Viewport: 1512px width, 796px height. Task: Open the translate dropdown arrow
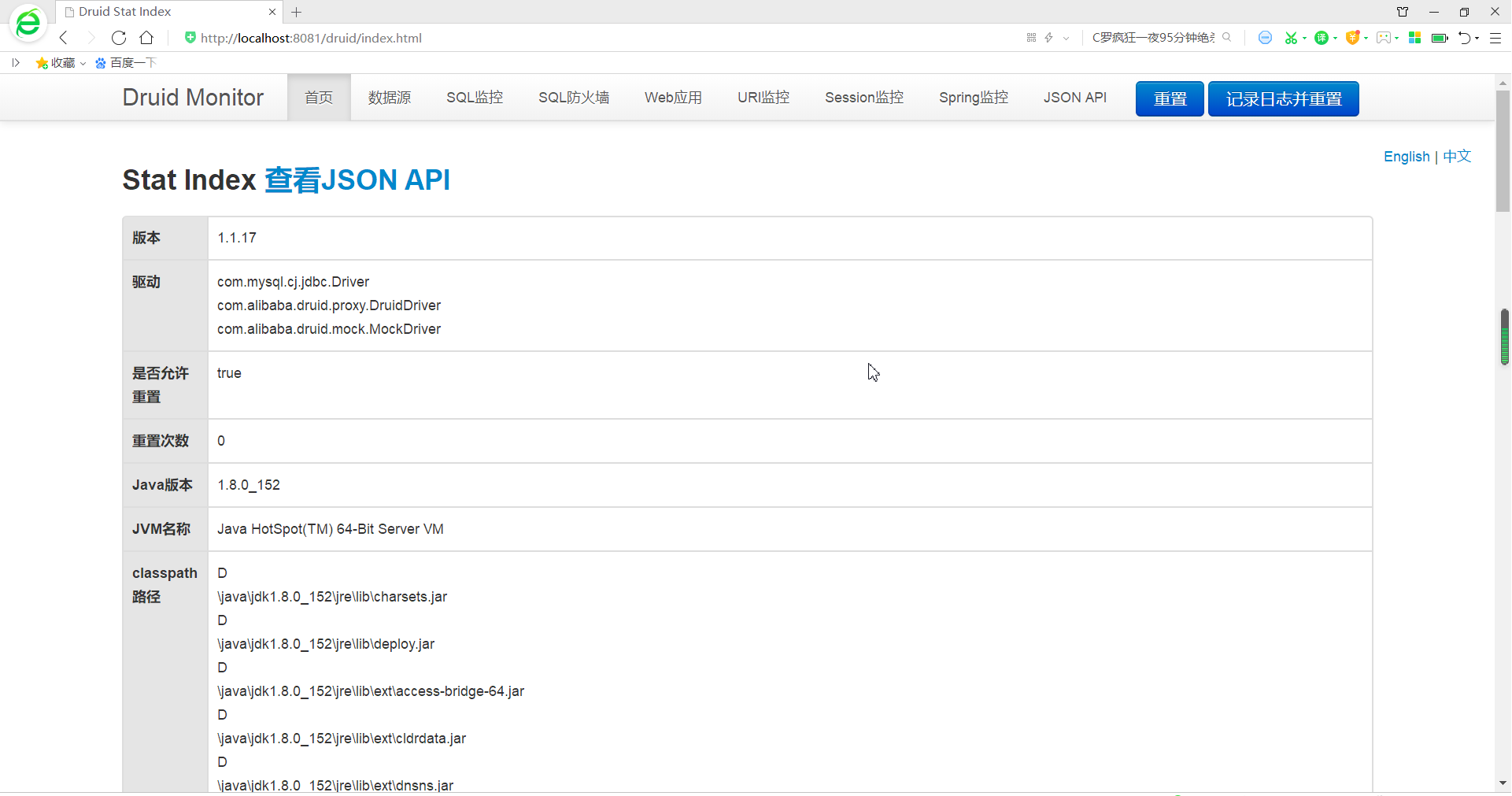(x=1335, y=39)
